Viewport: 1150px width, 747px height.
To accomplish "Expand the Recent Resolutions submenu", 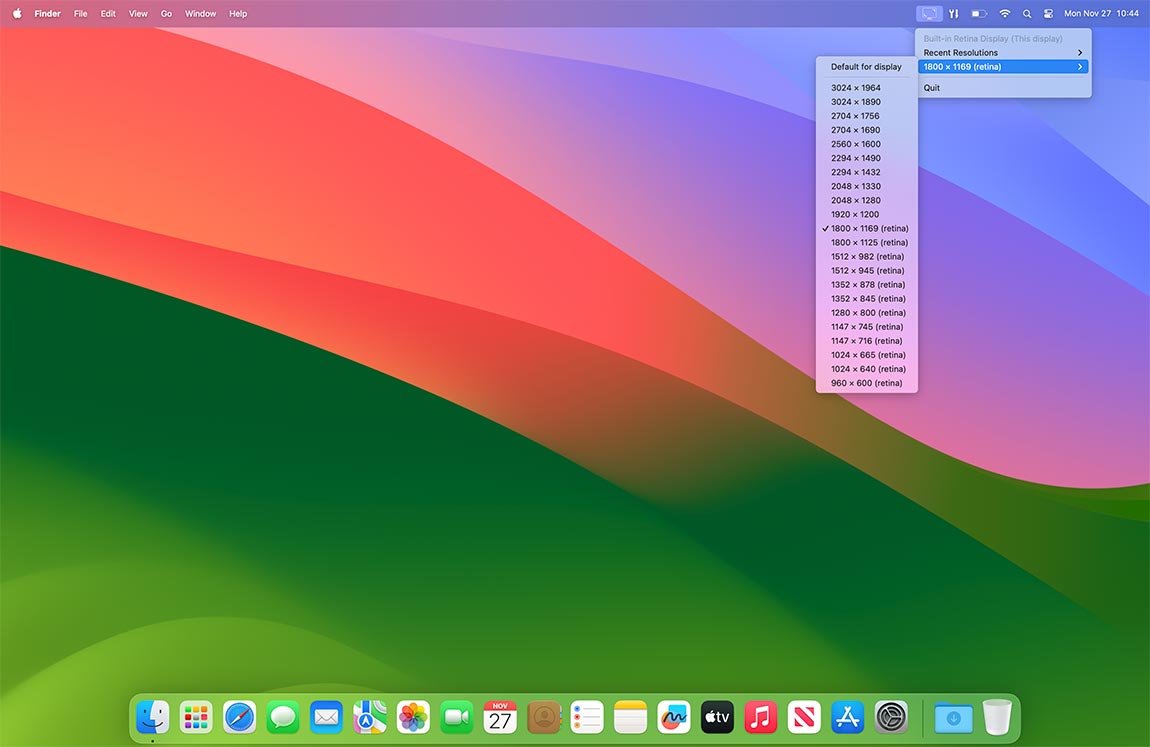I will coord(1003,53).
